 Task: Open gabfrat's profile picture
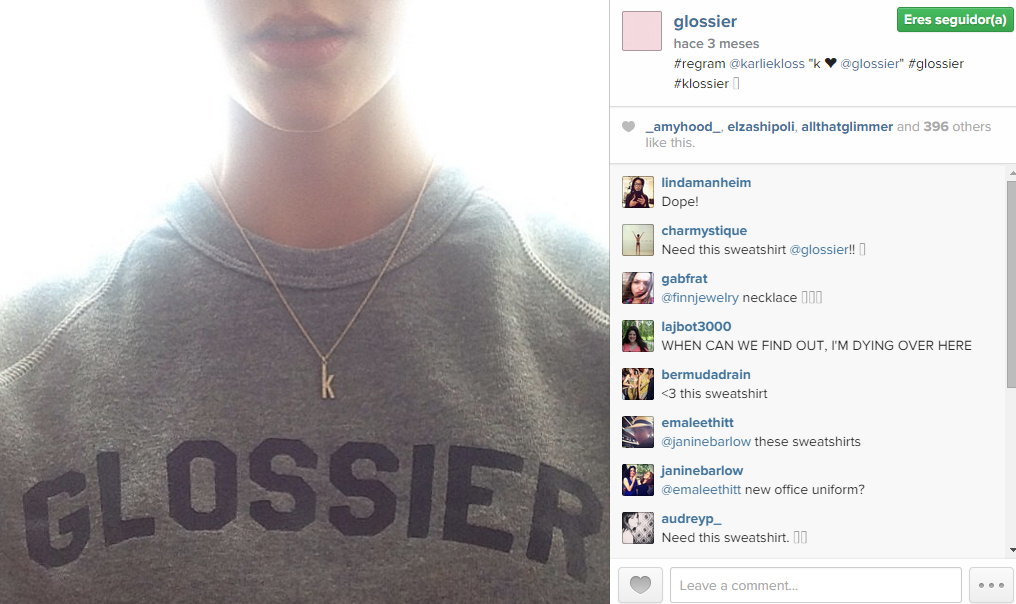(x=638, y=288)
